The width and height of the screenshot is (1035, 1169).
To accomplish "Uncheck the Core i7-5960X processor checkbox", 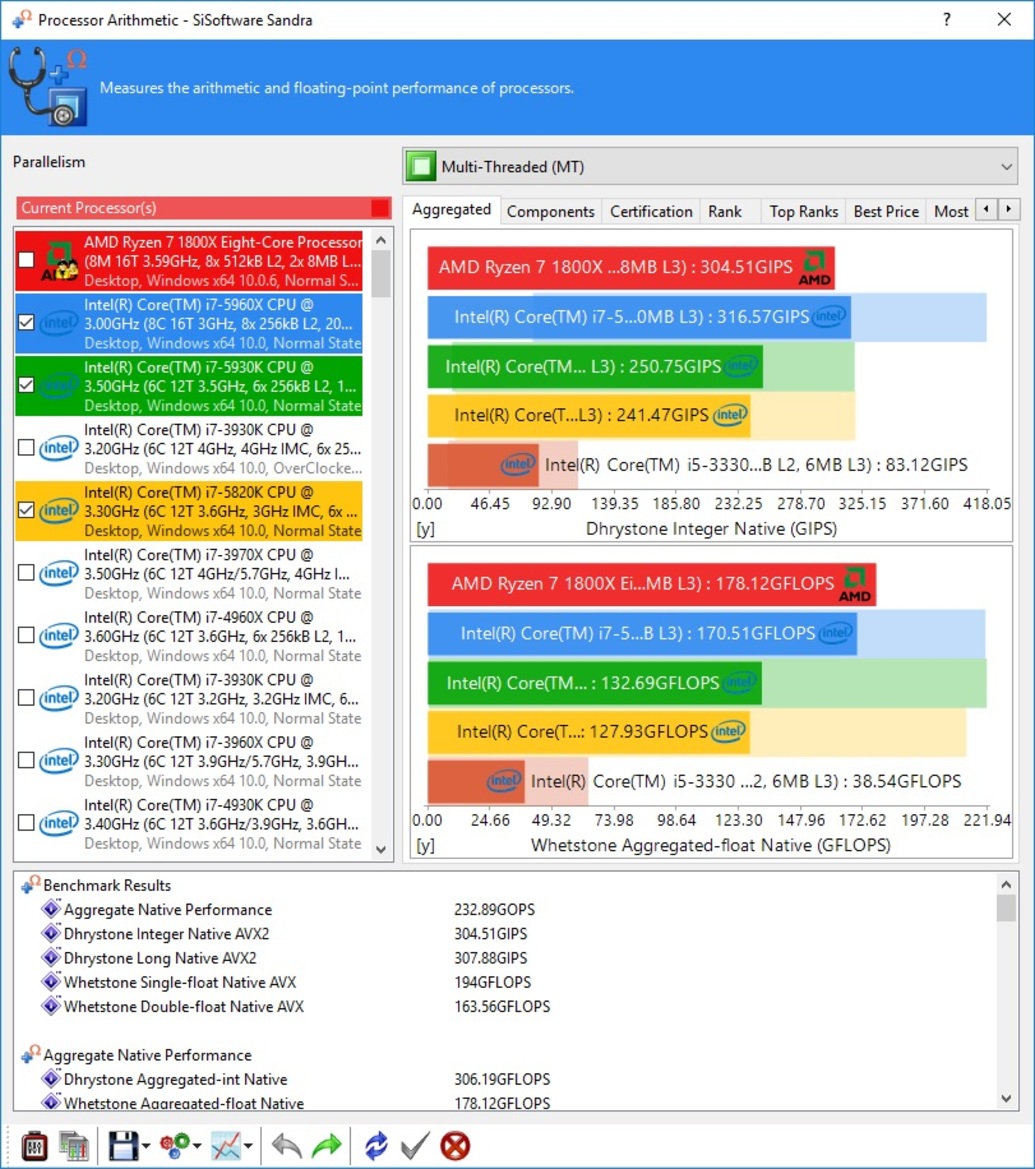I will click(26, 322).
